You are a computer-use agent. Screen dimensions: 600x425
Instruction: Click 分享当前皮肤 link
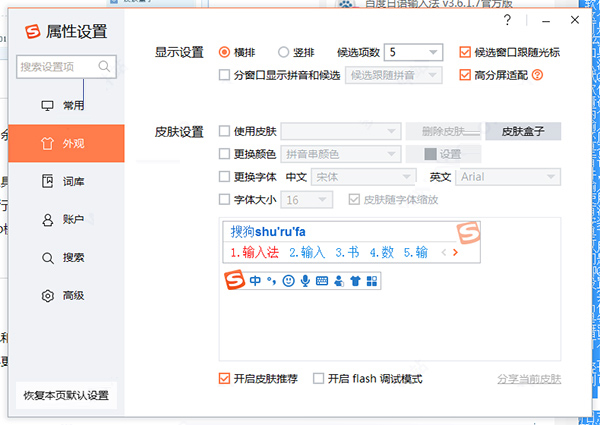click(x=529, y=379)
